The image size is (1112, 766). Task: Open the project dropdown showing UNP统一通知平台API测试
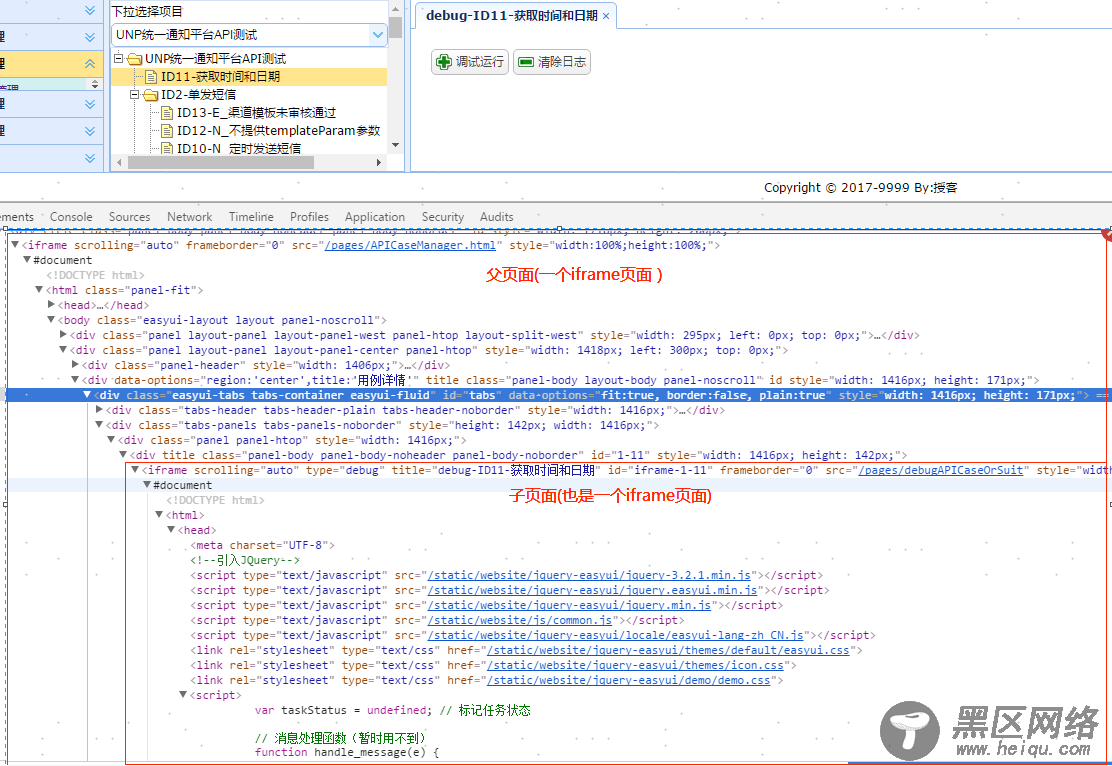(378, 34)
